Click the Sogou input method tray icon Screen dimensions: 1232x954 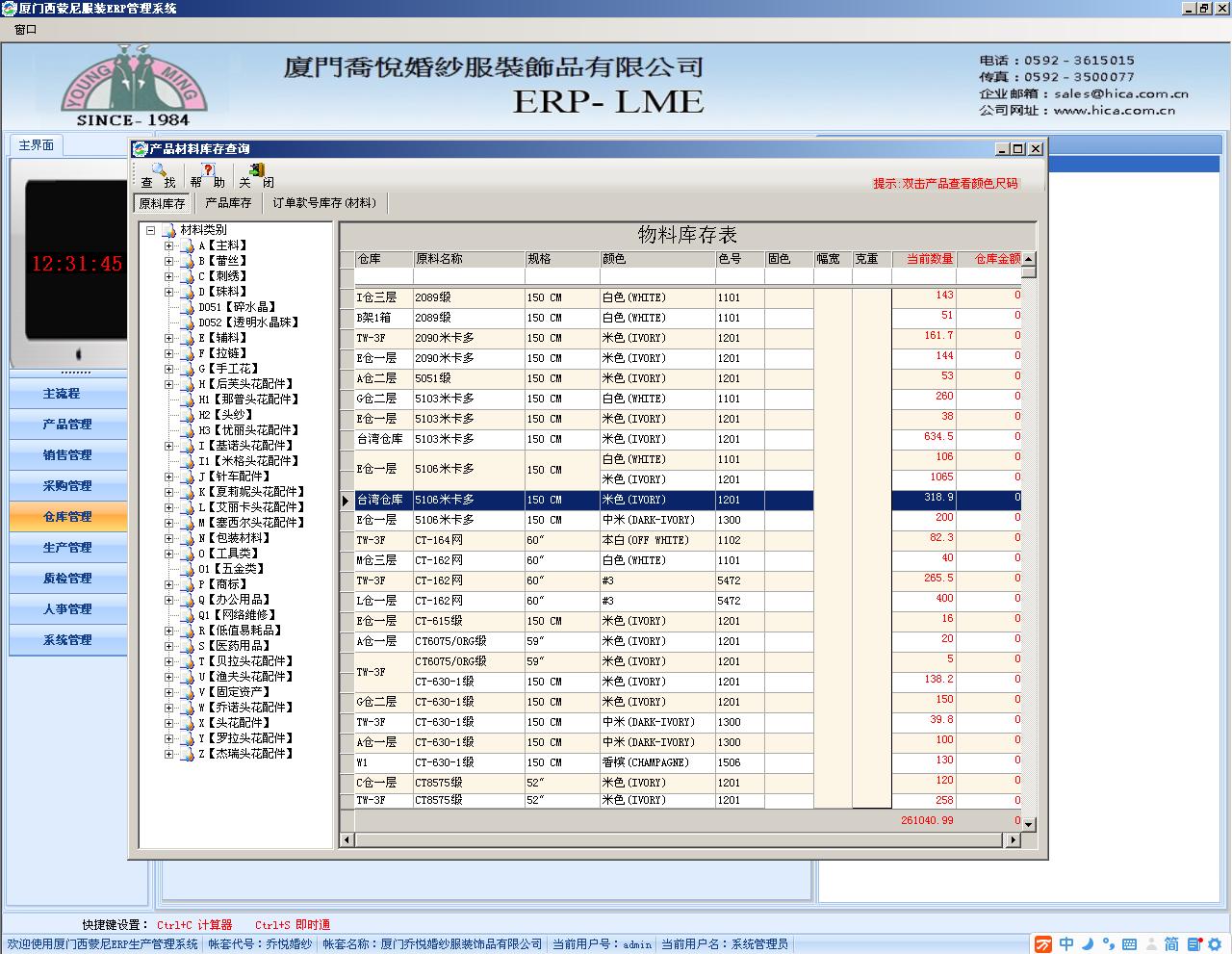(1043, 944)
